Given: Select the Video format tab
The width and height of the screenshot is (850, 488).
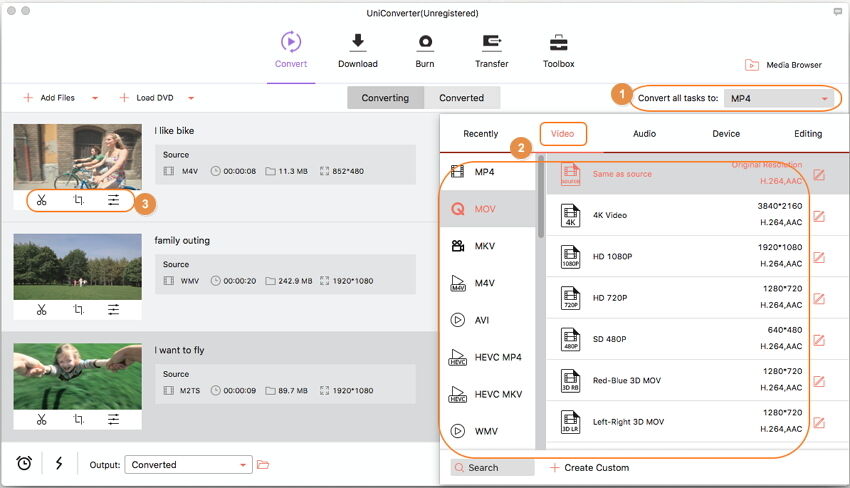Looking at the screenshot, I should click(x=563, y=133).
